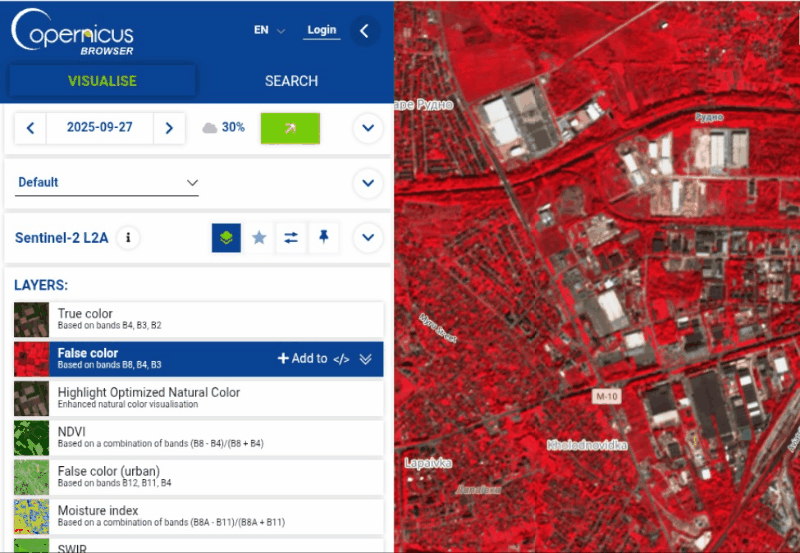The width and height of the screenshot is (800, 553).
Task: Click the layers stack icon button
Action: click(226, 238)
